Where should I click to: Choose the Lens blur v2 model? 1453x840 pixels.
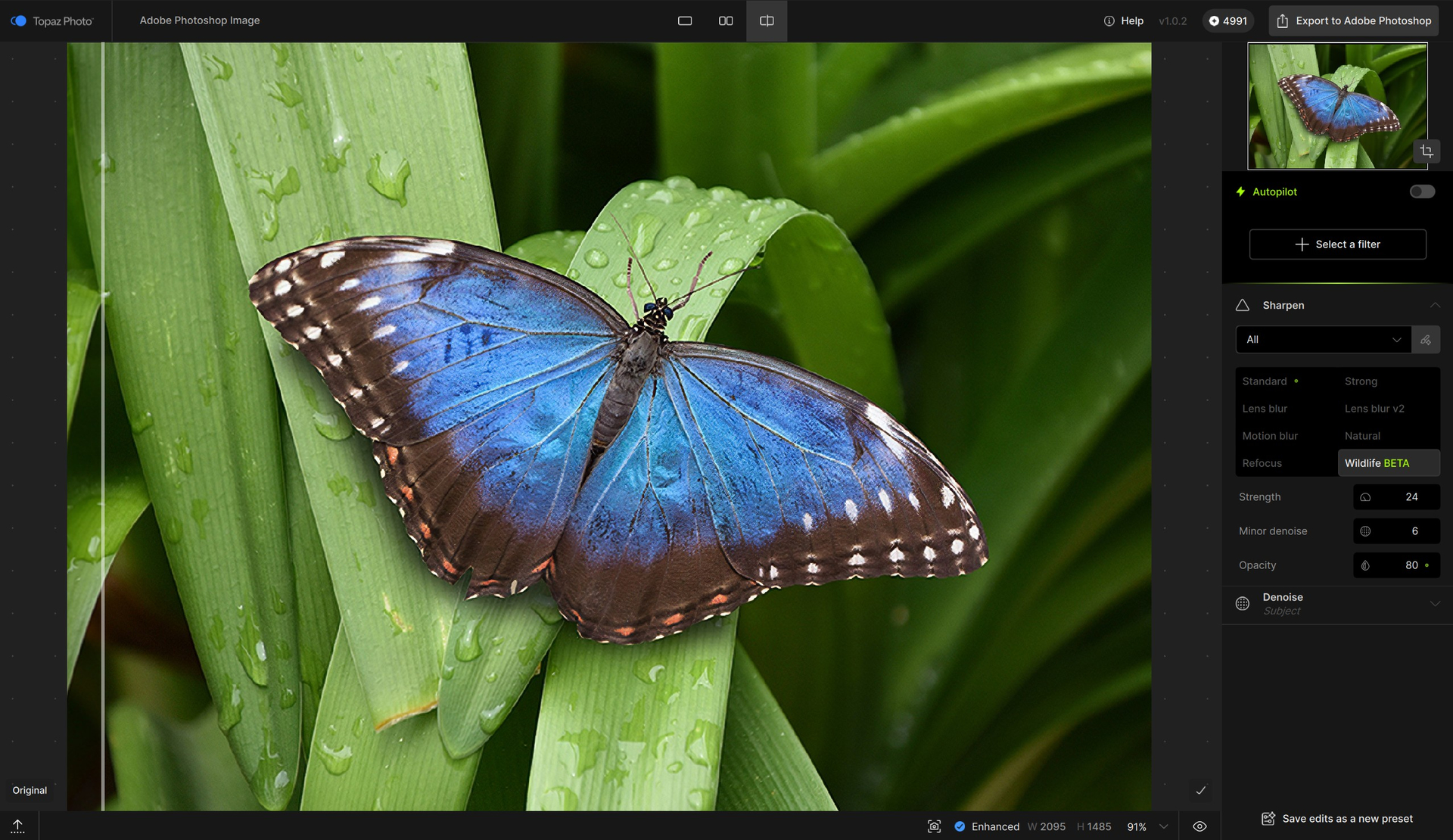(1374, 409)
